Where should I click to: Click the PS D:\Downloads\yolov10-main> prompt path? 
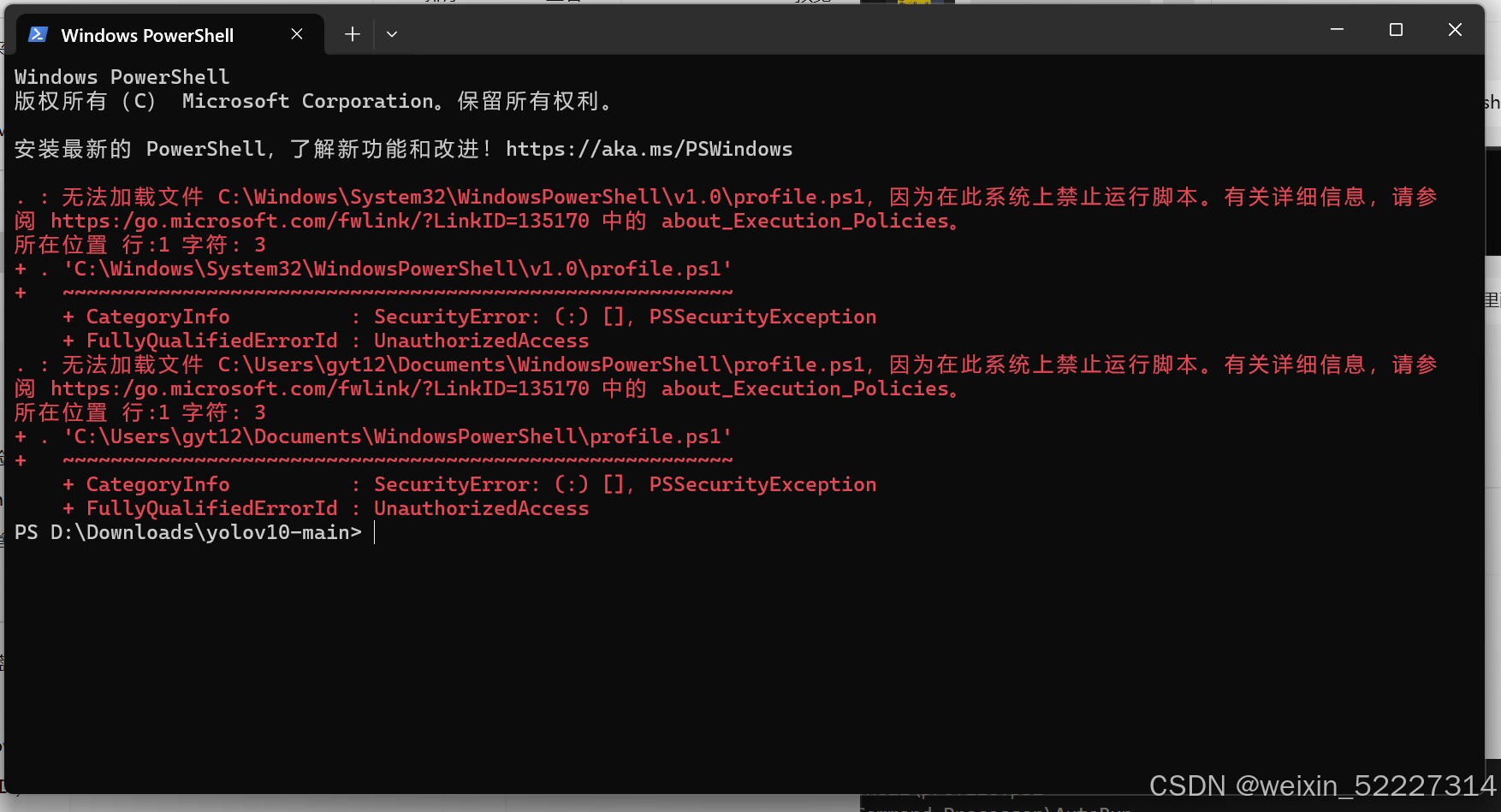click(x=188, y=531)
